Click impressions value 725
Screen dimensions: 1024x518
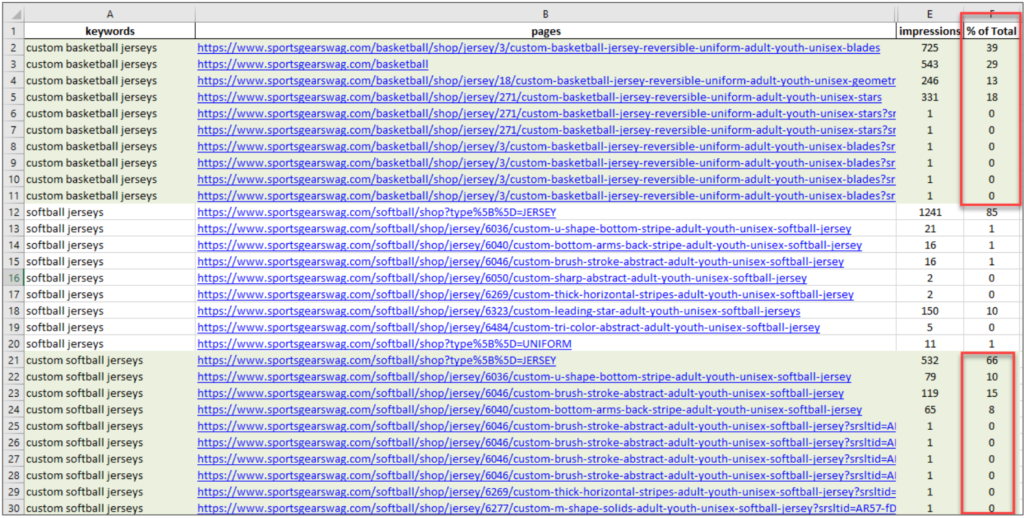tap(929, 48)
